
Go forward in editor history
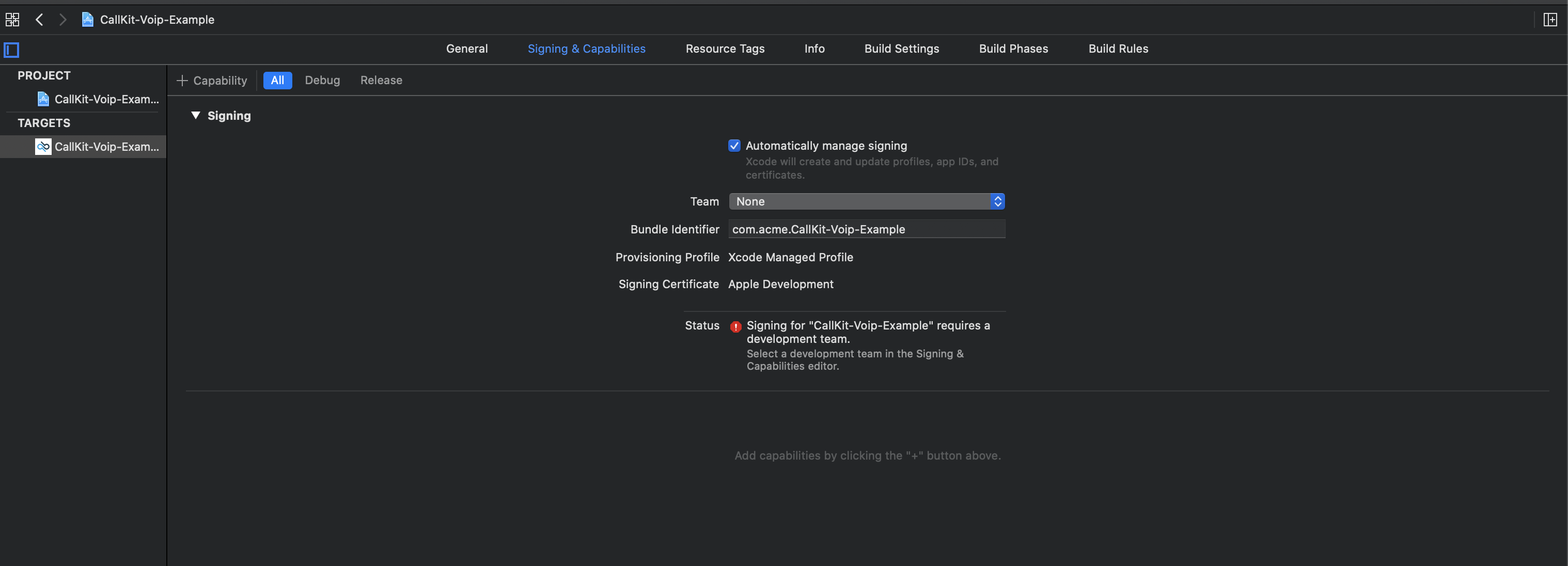(62, 20)
